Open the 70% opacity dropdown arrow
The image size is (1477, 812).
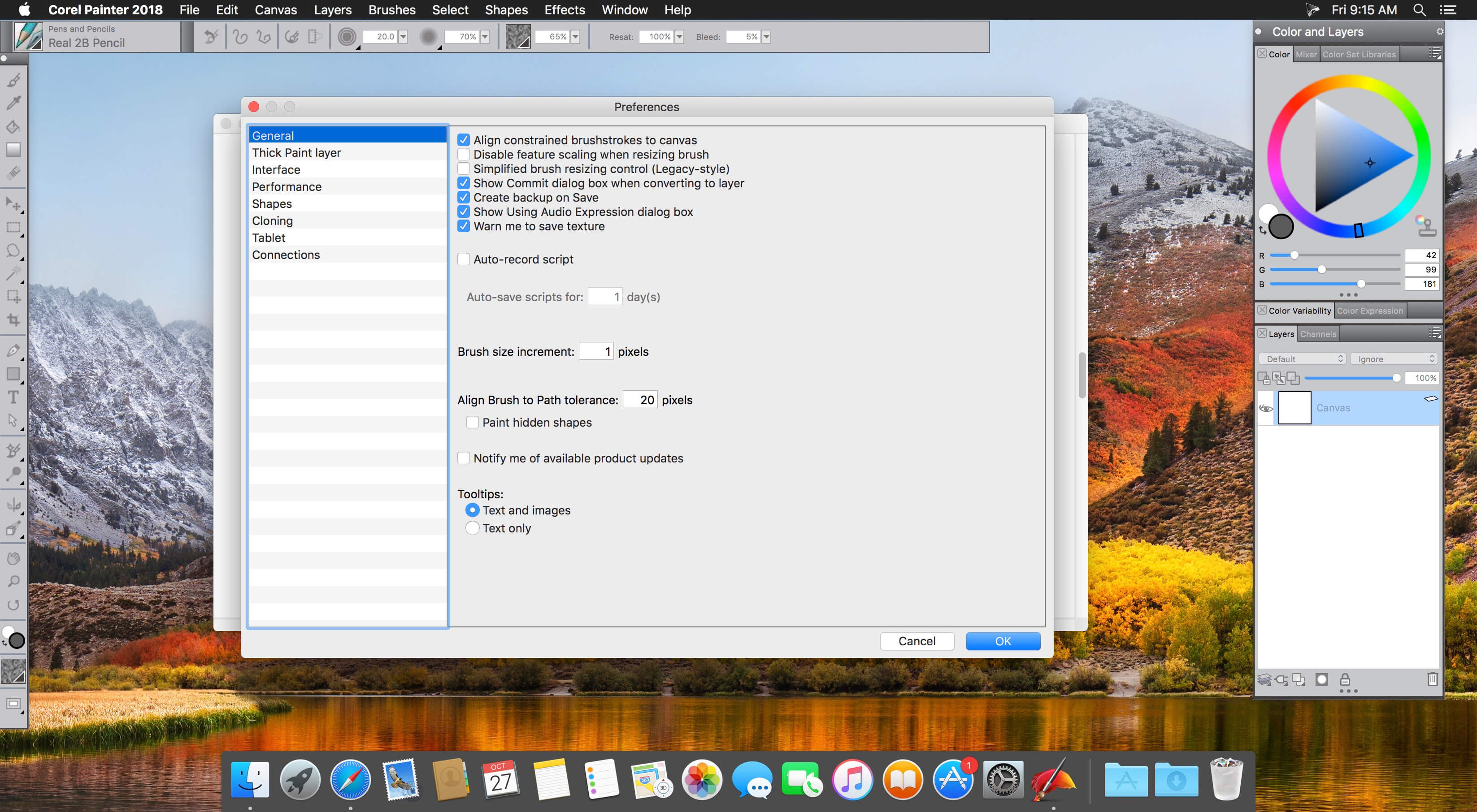point(485,37)
